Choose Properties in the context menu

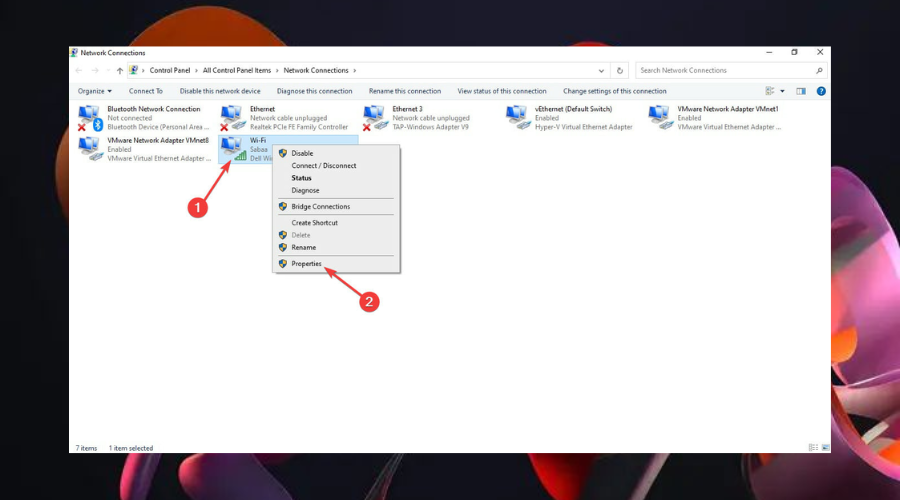[x=336, y=263]
